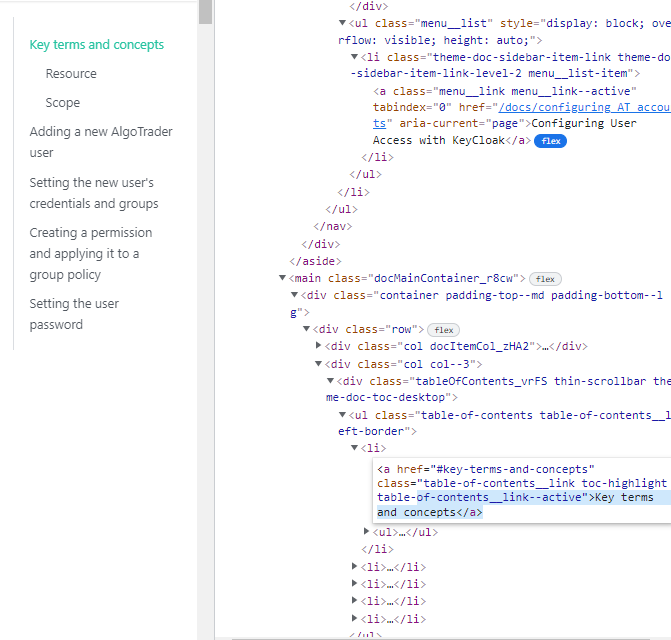Open Creating a permission group policy section
671x640 pixels.
tap(90, 253)
